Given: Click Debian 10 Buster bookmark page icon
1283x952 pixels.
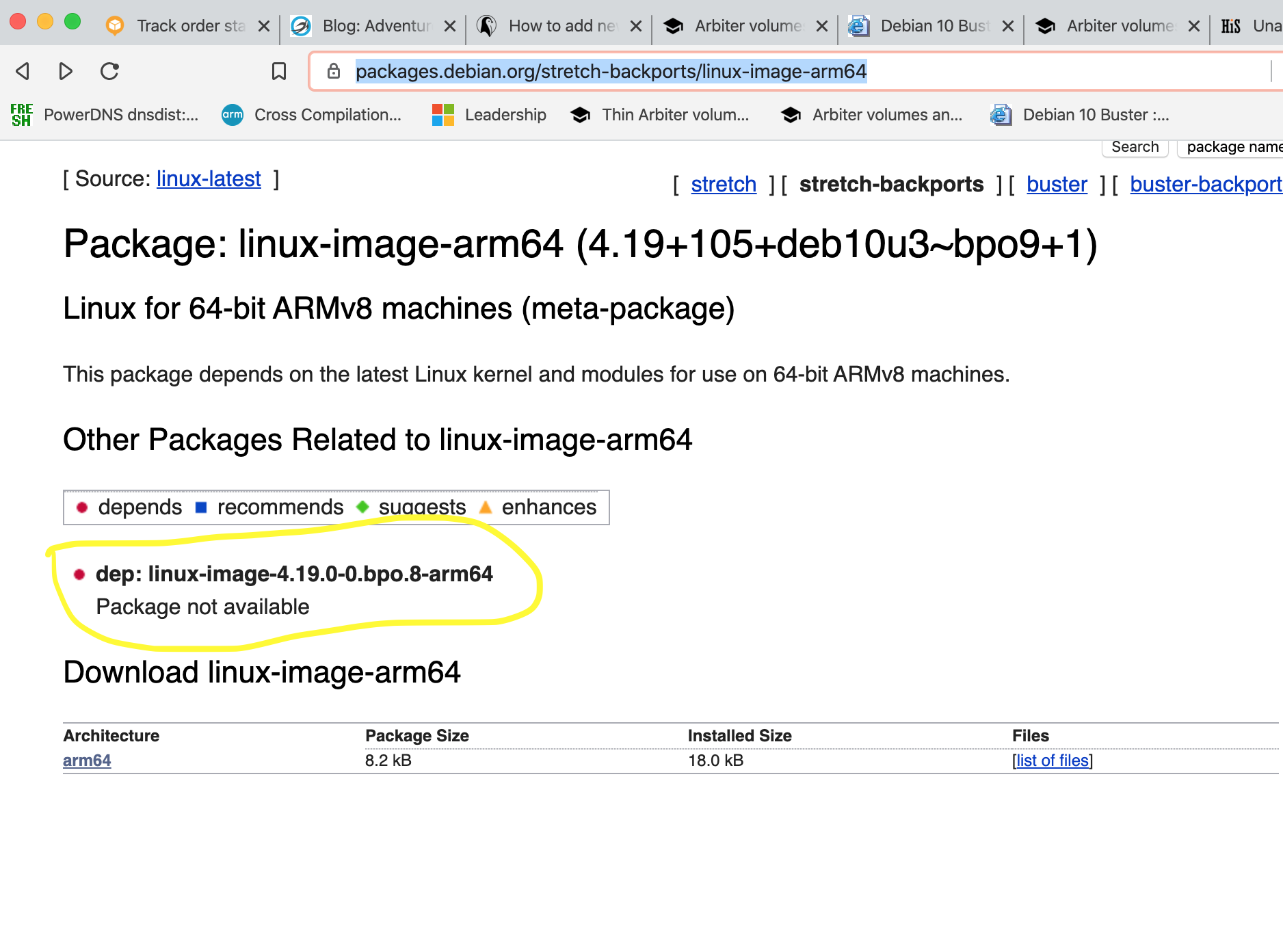Looking at the screenshot, I should [x=1001, y=115].
